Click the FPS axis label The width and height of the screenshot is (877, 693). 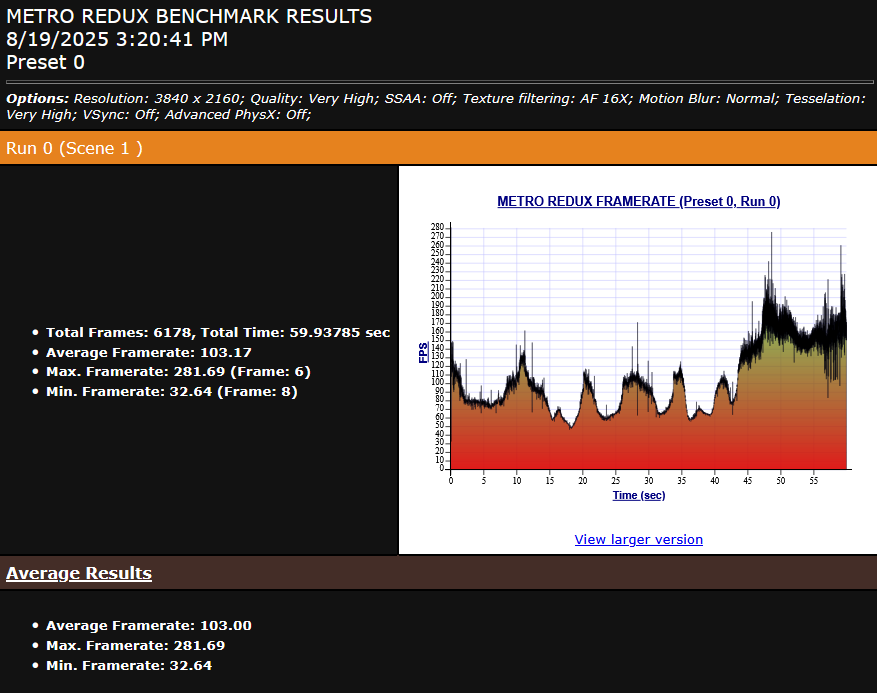423,353
